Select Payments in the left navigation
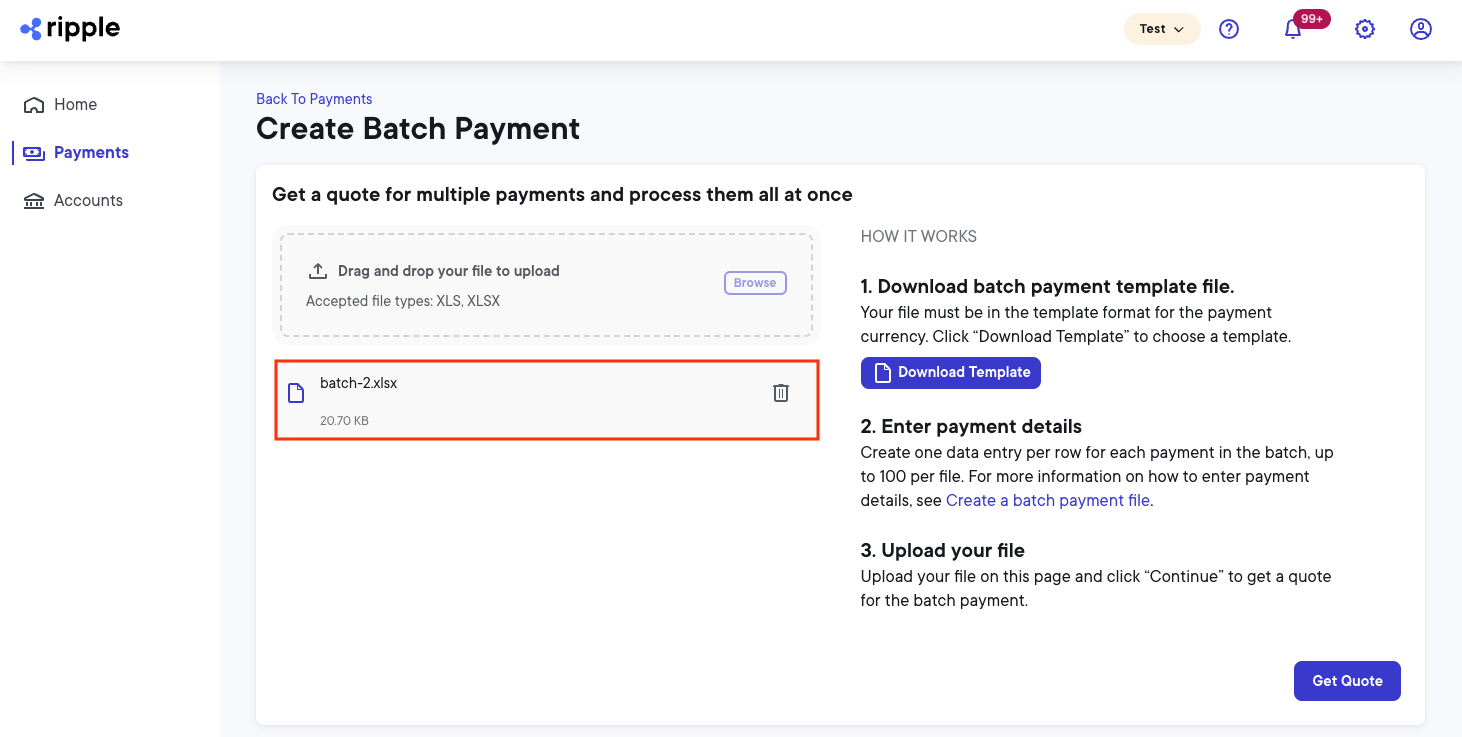The width and height of the screenshot is (1462, 737). click(x=91, y=152)
